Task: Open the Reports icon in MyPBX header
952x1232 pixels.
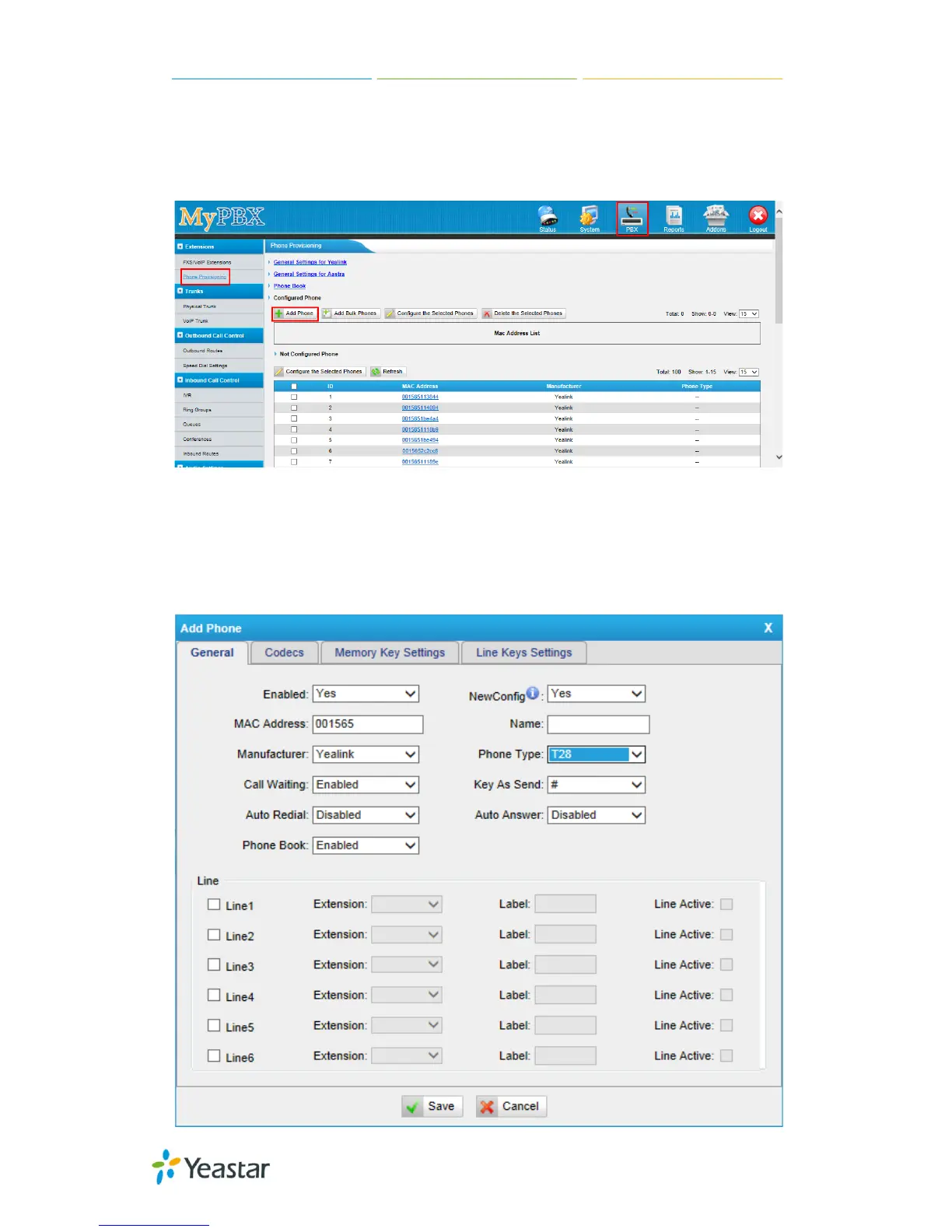Action: (x=674, y=219)
